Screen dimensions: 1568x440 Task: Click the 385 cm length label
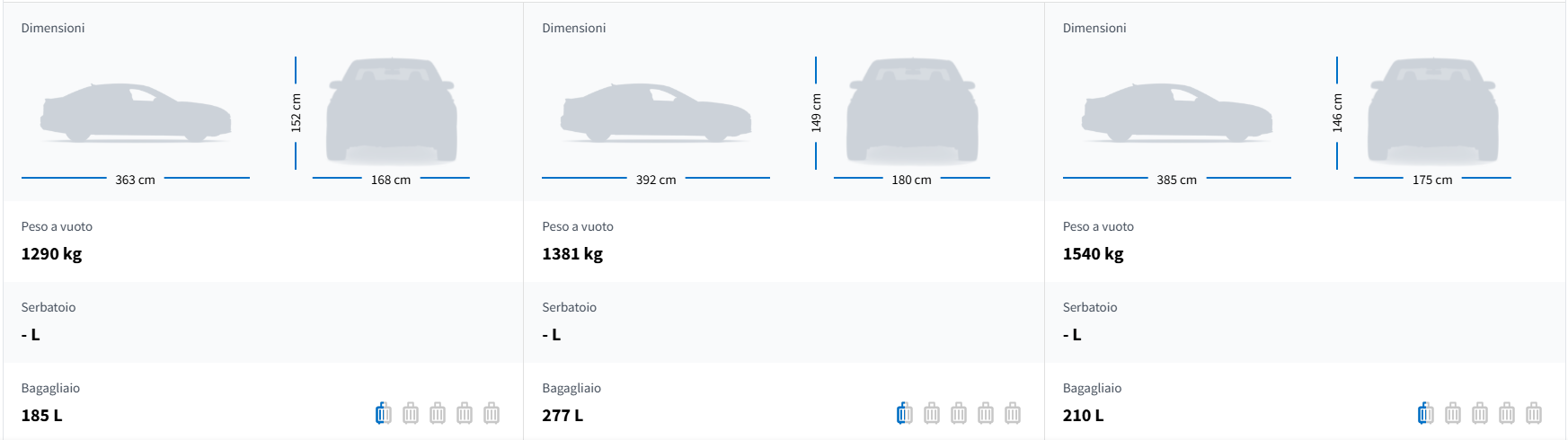click(1177, 180)
